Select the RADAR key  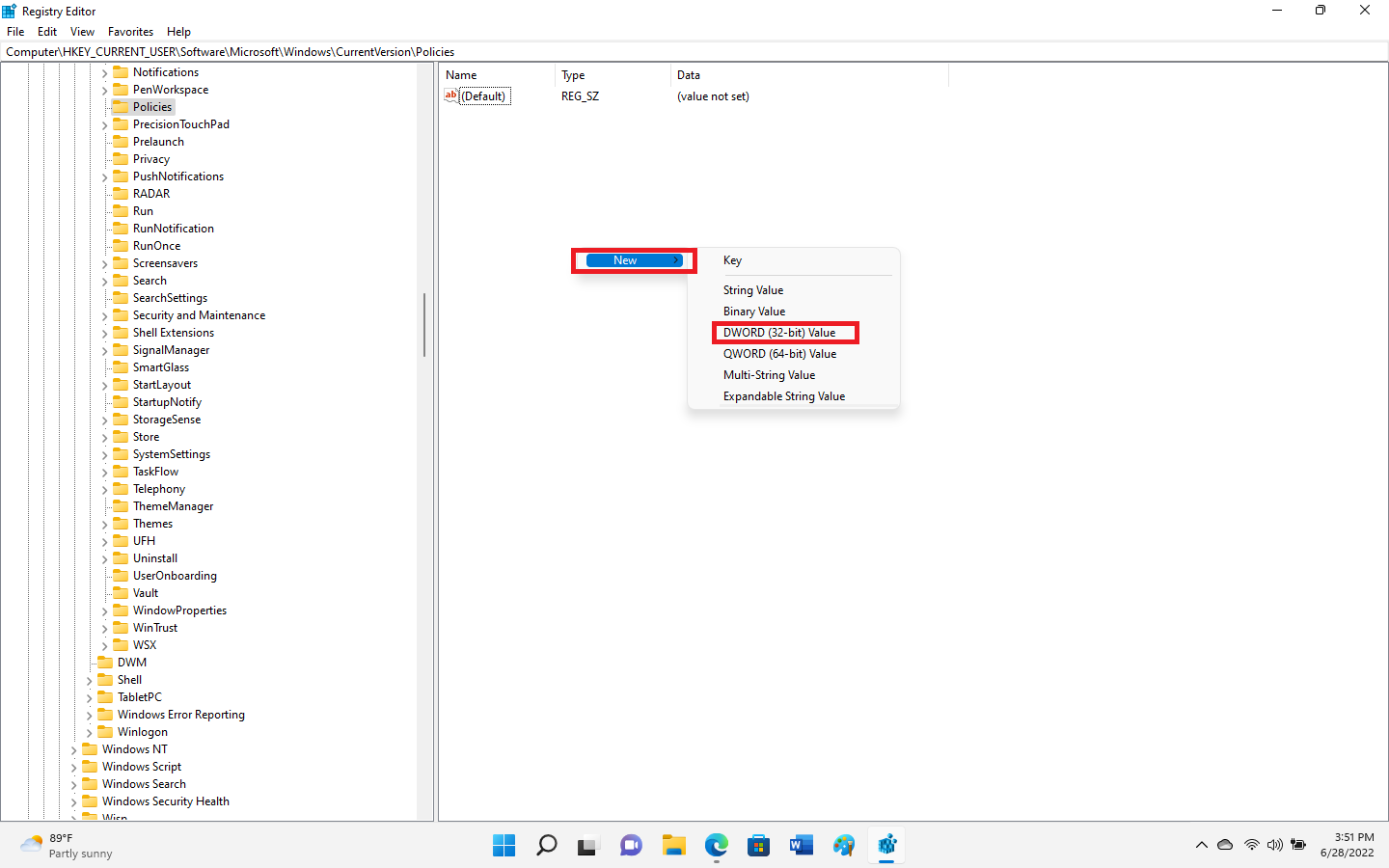coord(151,194)
